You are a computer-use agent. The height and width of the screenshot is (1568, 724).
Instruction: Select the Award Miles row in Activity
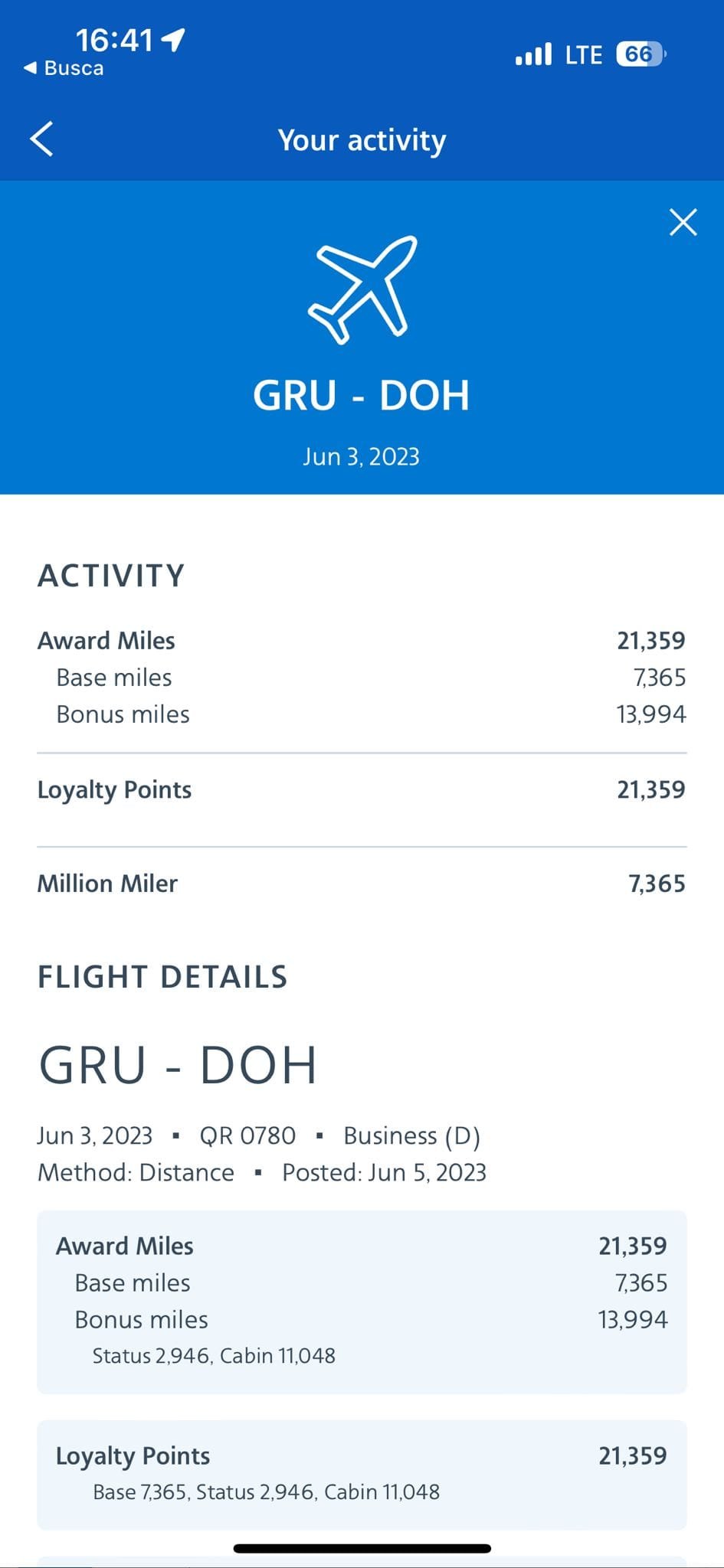point(362,641)
